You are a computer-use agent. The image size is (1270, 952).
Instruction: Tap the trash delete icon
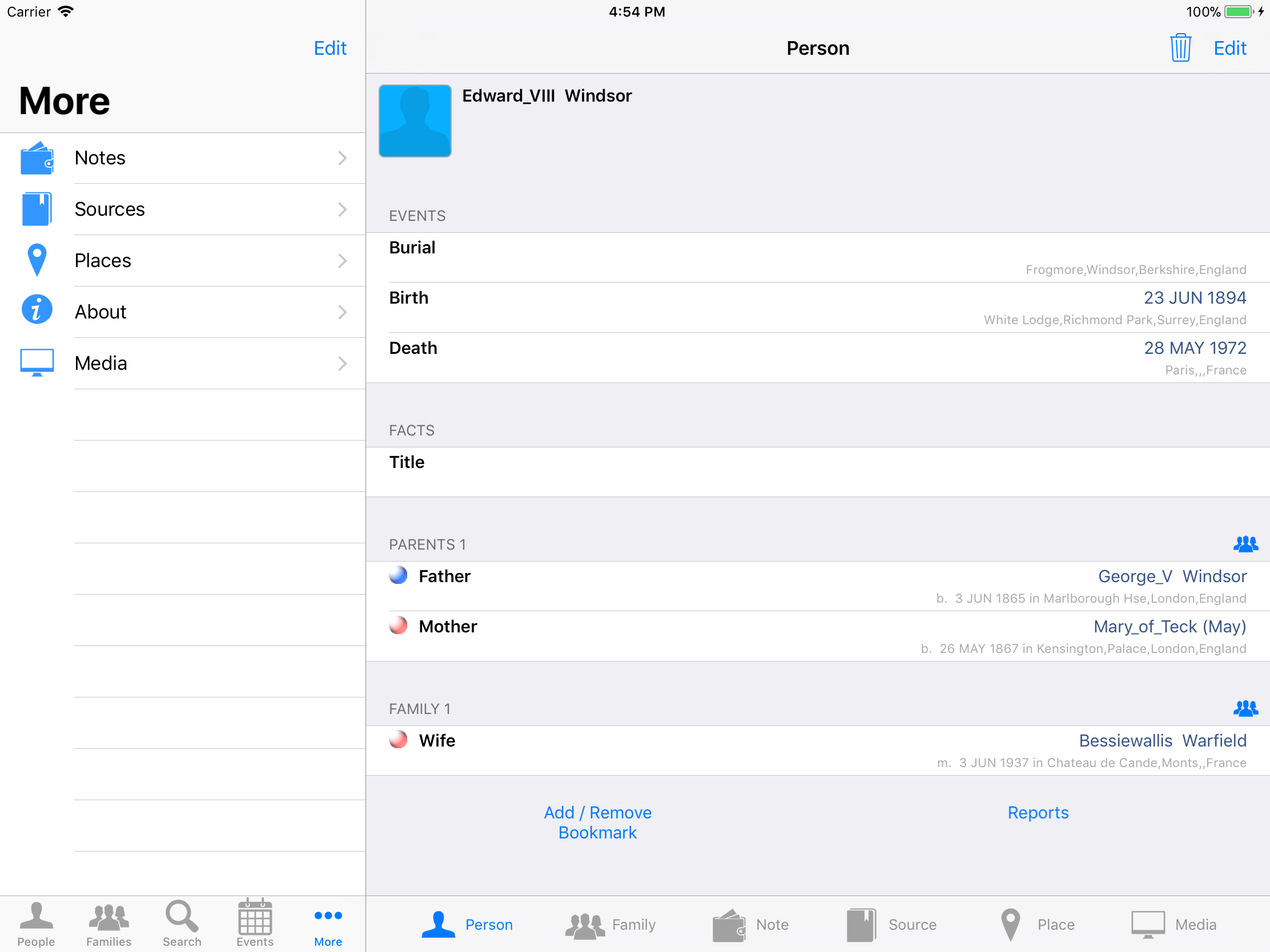[1180, 47]
